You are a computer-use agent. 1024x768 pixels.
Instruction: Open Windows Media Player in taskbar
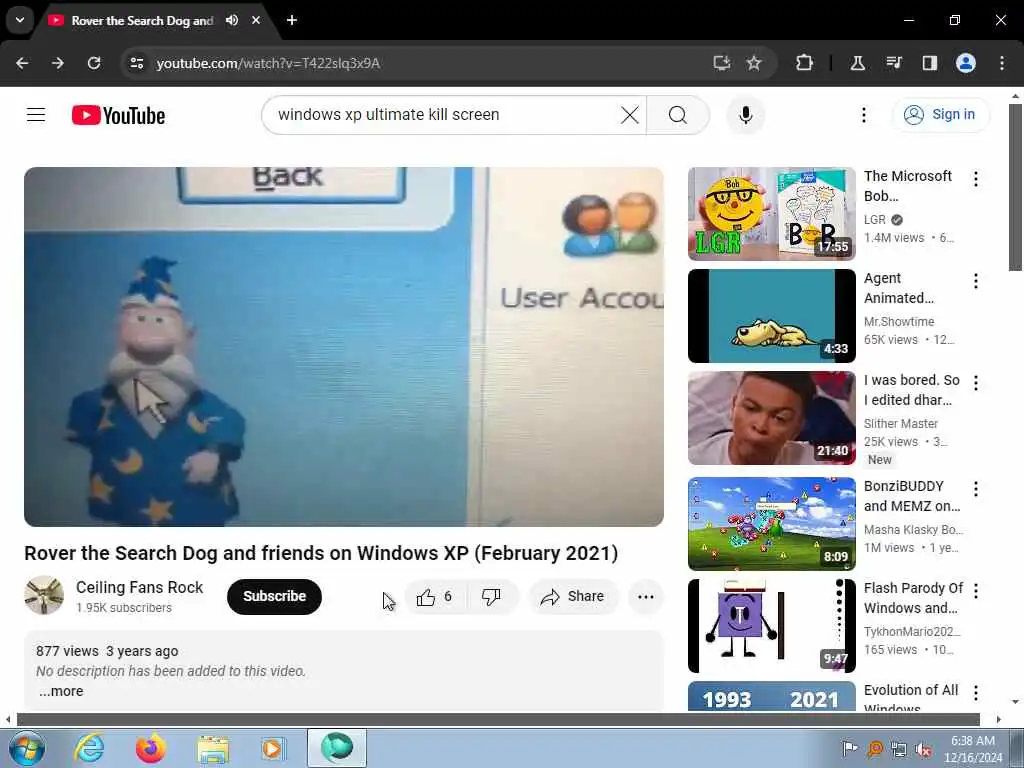pyautogui.click(x=273, y=748)
